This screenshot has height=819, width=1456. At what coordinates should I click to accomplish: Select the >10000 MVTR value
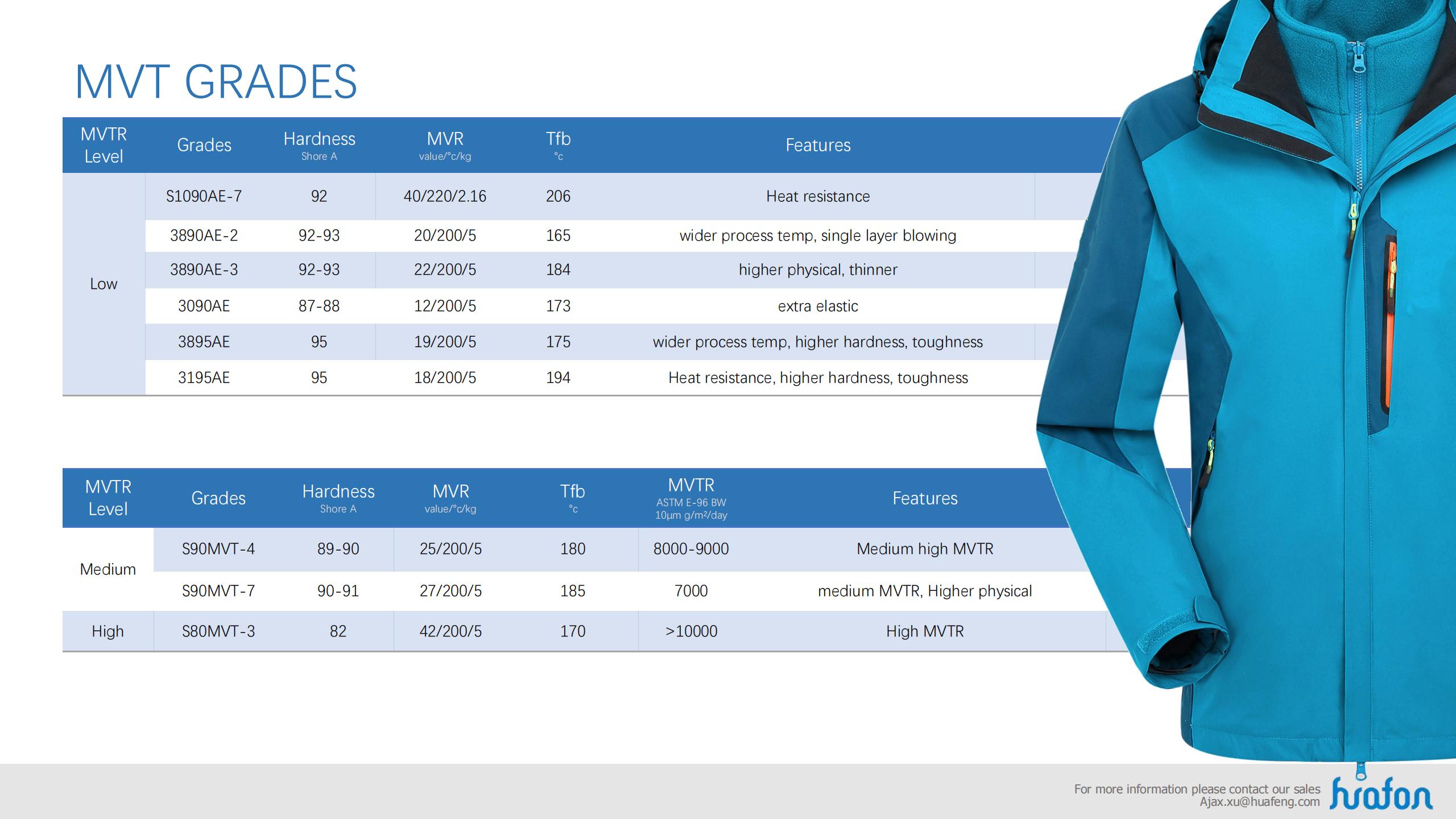pos(690,631)
